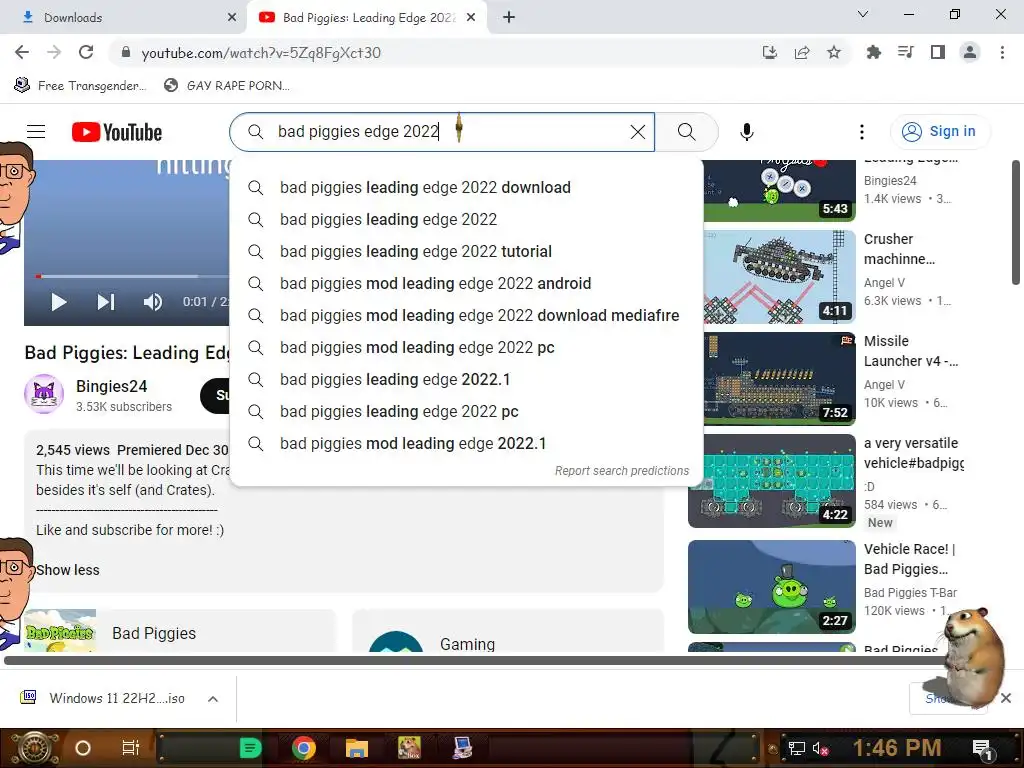Search by voice with the microphone icon
The width and height of the screenshot is (1024, 768).
746,132
